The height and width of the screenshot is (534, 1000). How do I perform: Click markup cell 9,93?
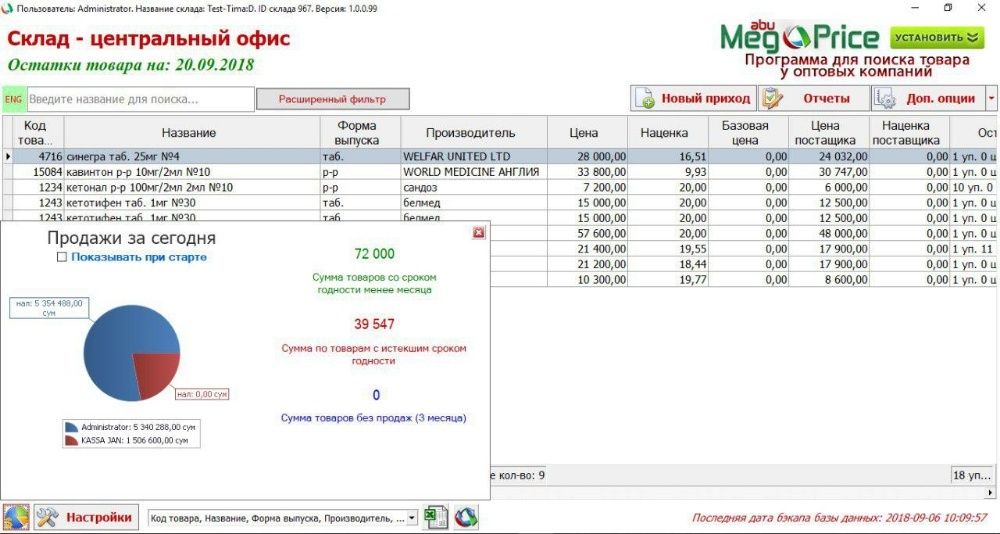pyautogui.click(x=668, y=172)
